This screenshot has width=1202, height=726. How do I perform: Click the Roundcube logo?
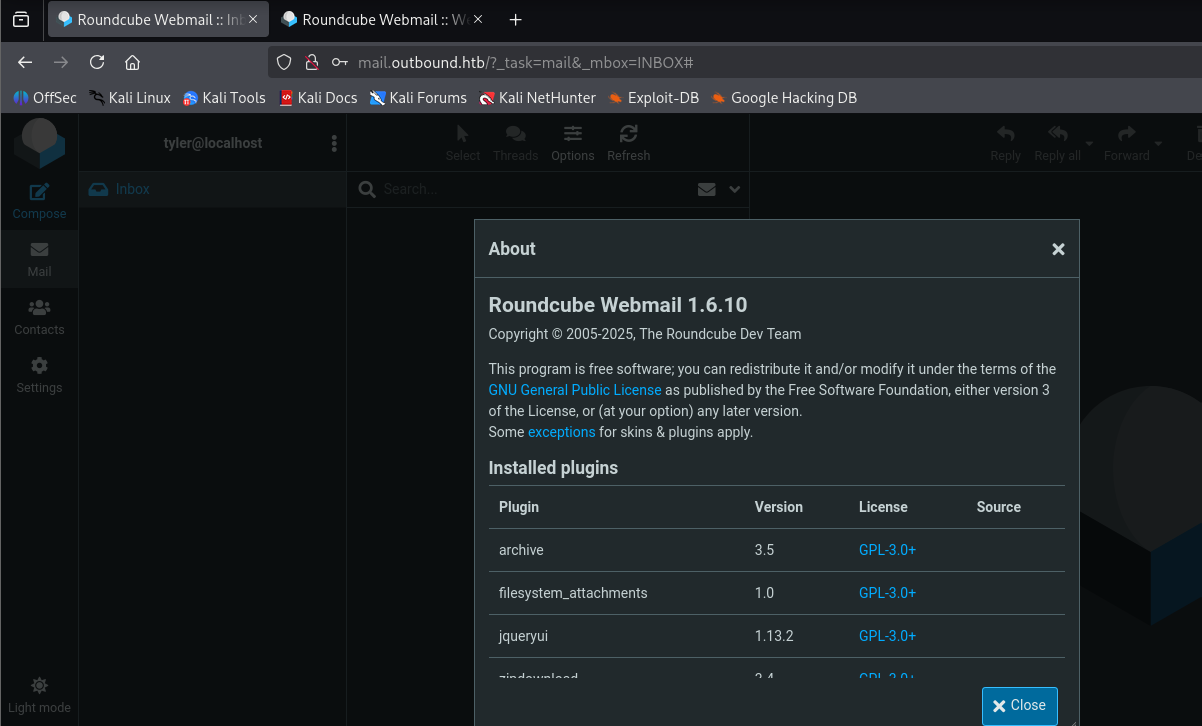tap(39, 143)
